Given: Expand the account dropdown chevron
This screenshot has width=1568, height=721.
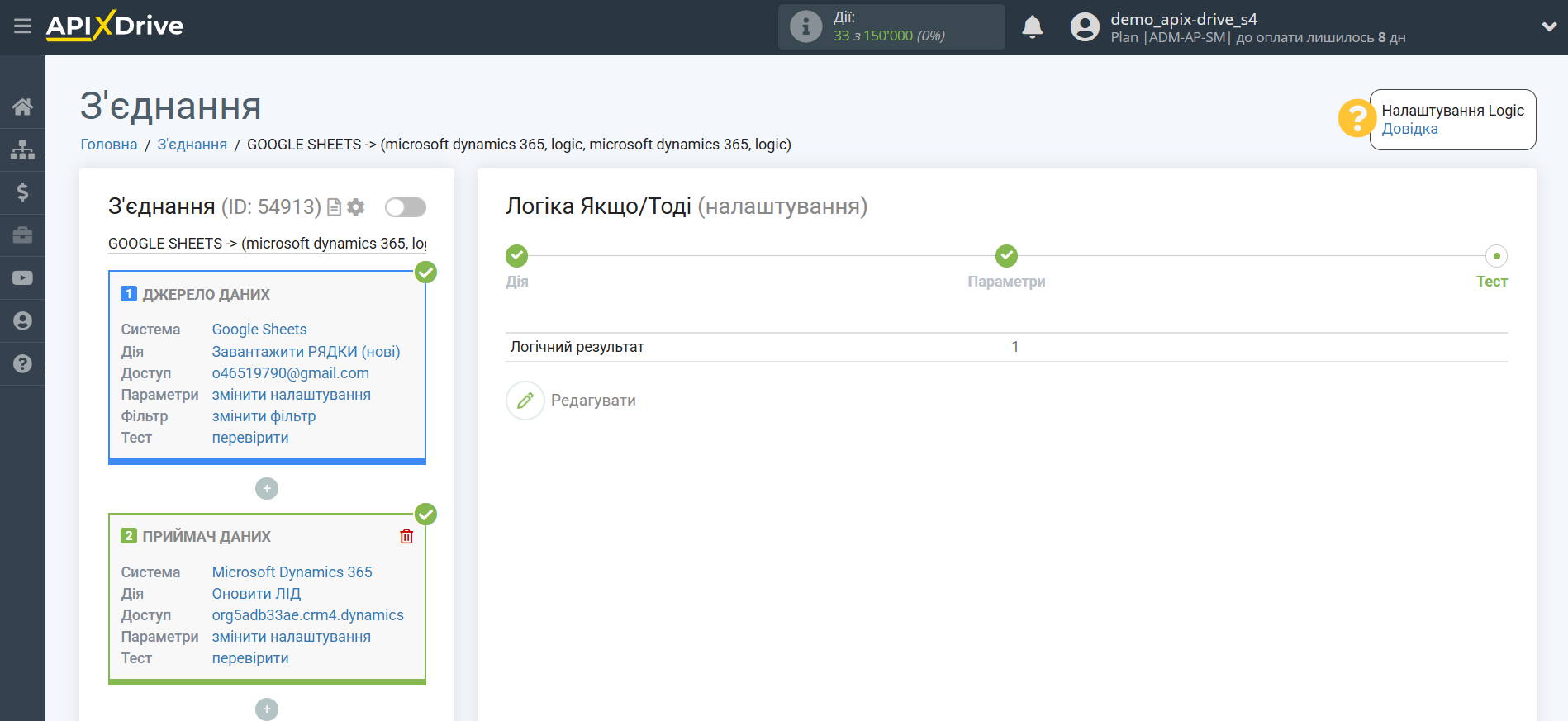Looking at the screenshot, I should 1549,27.
